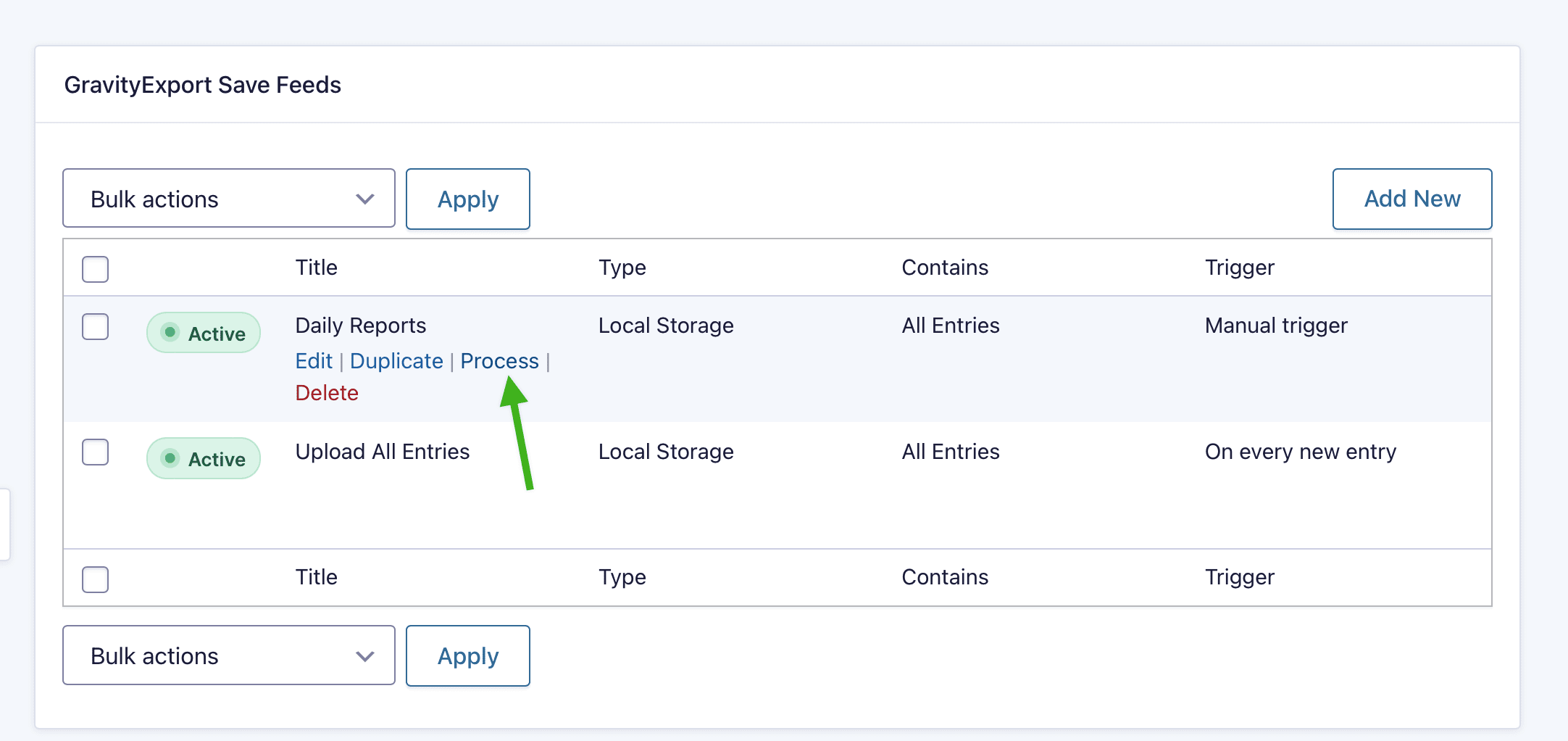Toggle Active status of Daily Reports feed
The image size is (1568, 741).
click(x=203, y=333)
